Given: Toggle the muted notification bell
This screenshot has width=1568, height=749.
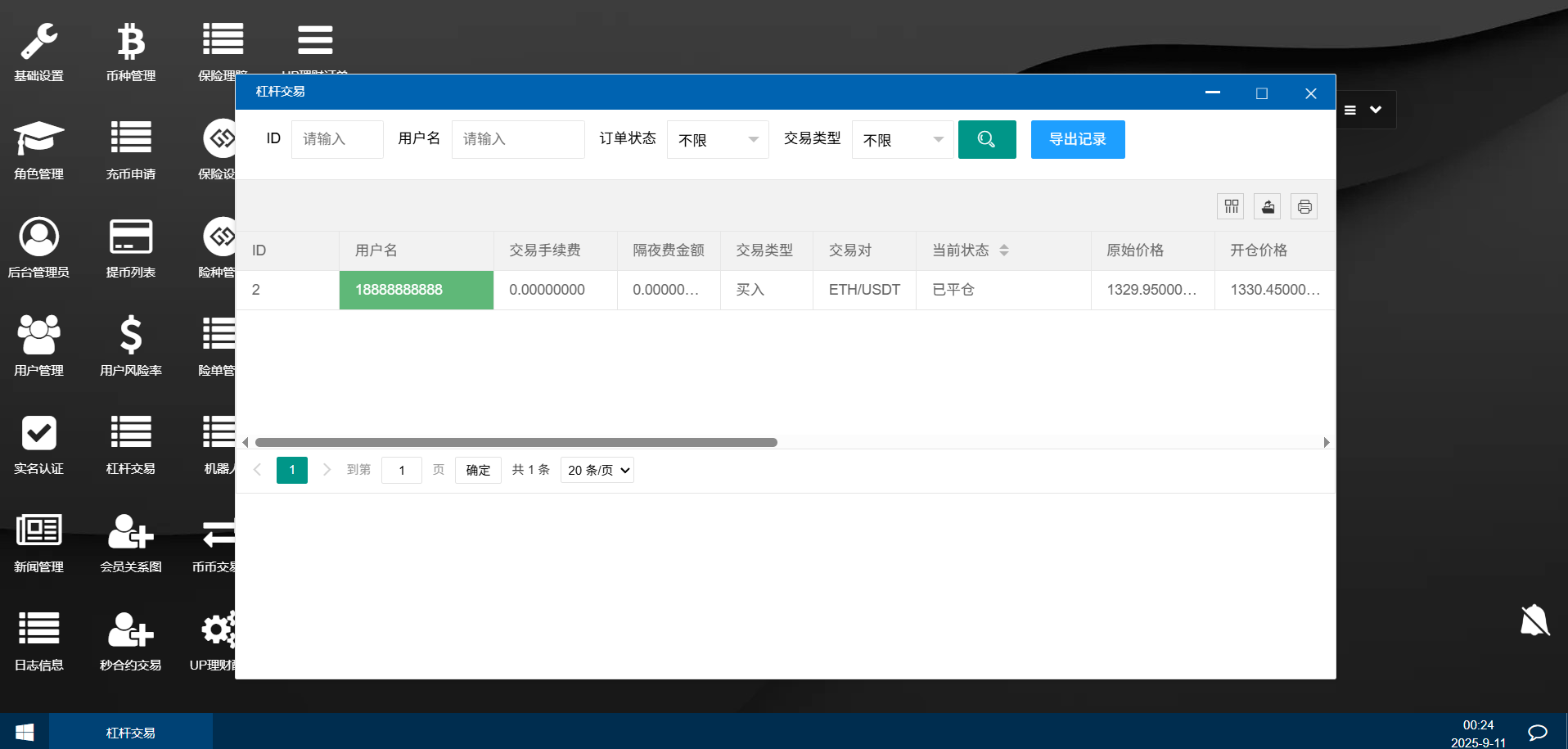Looking at the screenshot, I should [x=1534, y=620].
